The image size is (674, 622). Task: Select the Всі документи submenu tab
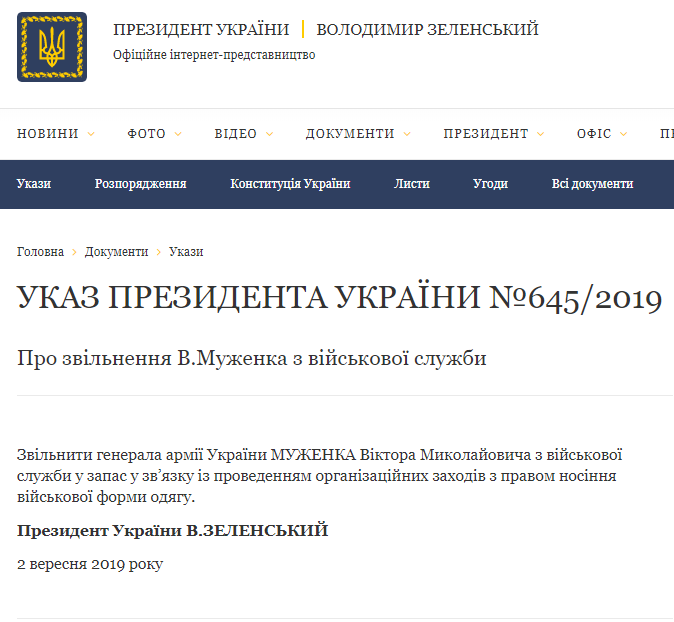tap(592, 184)
